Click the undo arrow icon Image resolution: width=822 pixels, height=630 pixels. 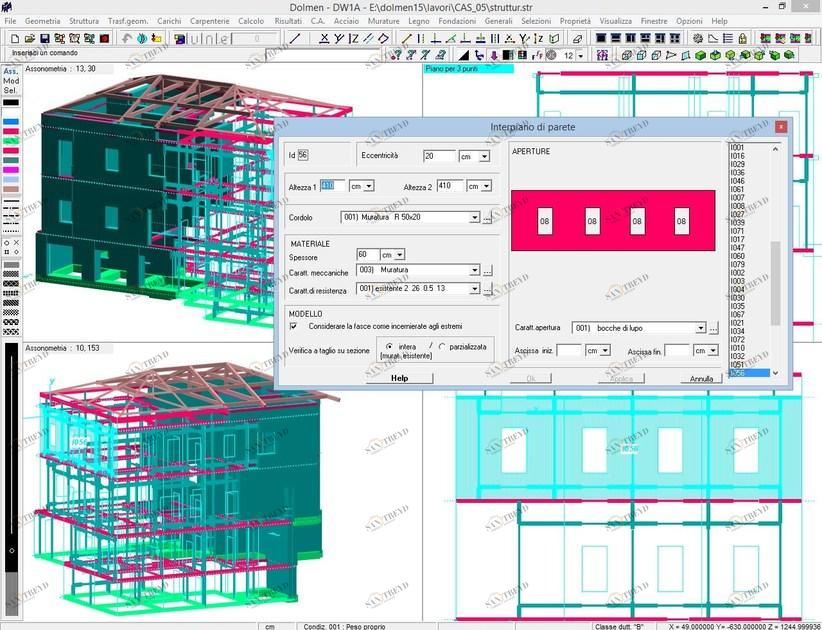(127, 38)
